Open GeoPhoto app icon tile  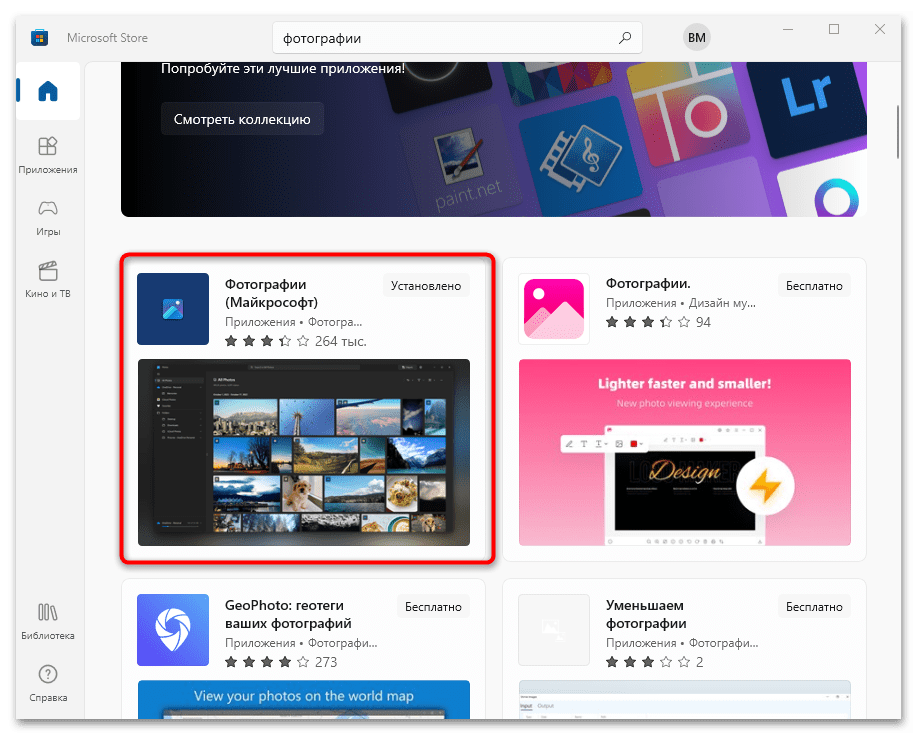click(x=173, y=630)
